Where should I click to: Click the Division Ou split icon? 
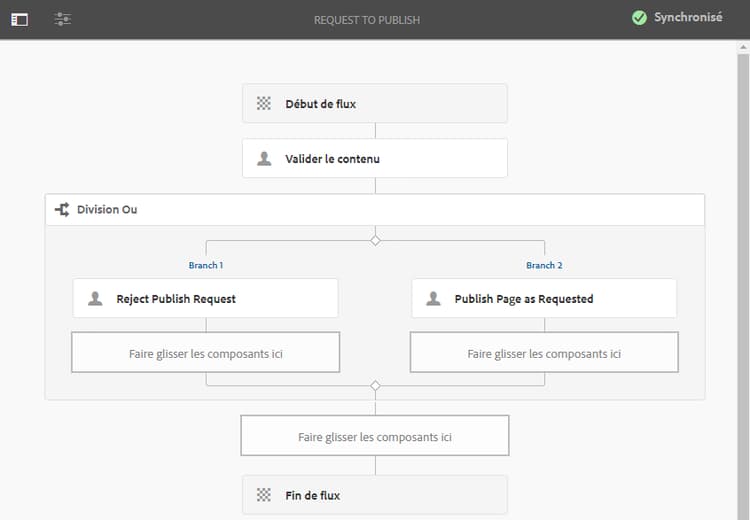[x=62, y=210]
